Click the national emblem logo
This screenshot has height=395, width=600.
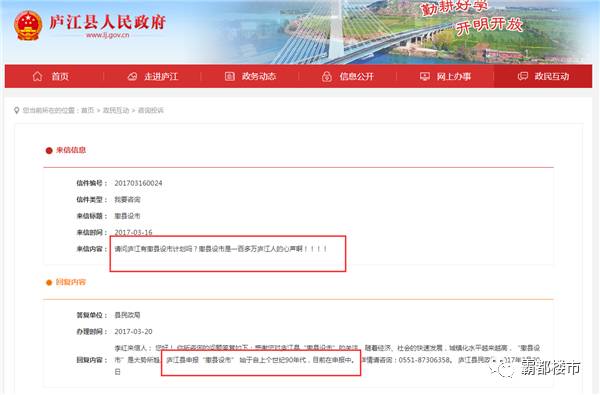pyautogui.click(x=28, y=25)
